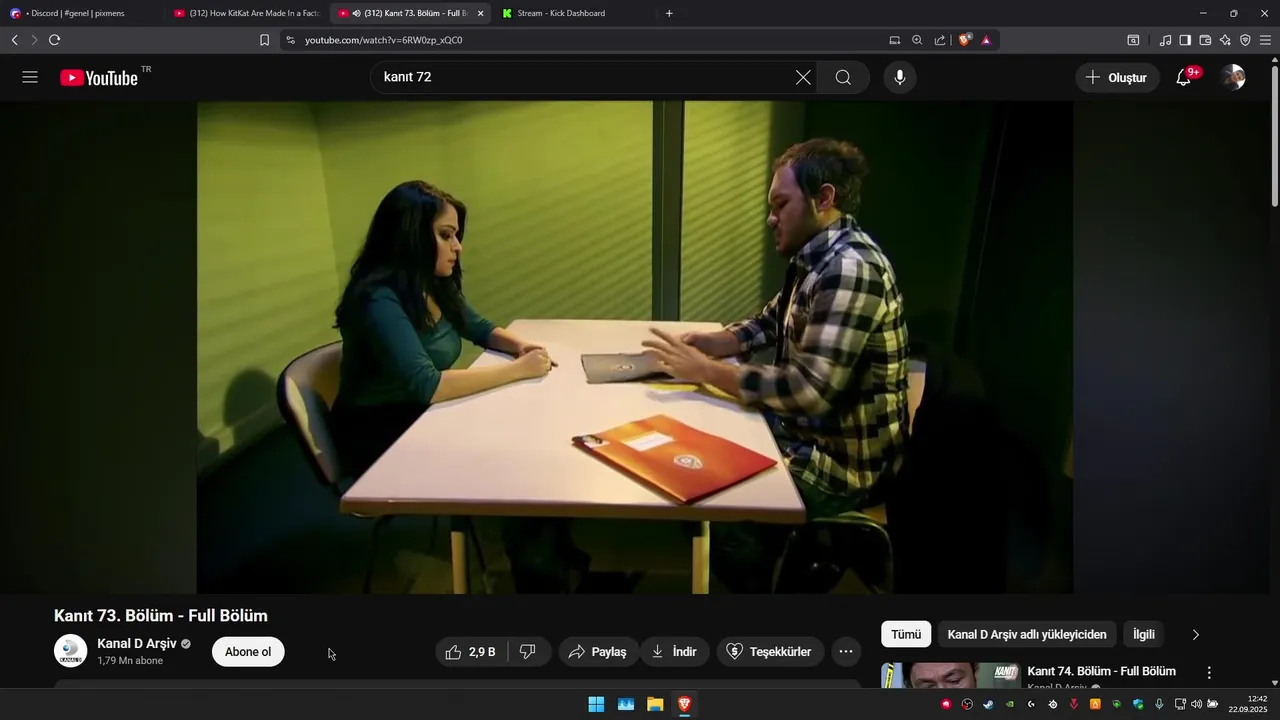Open Brave browser taskbar icon
This screenshot has width=1280, height=720.
coord(684,704)
